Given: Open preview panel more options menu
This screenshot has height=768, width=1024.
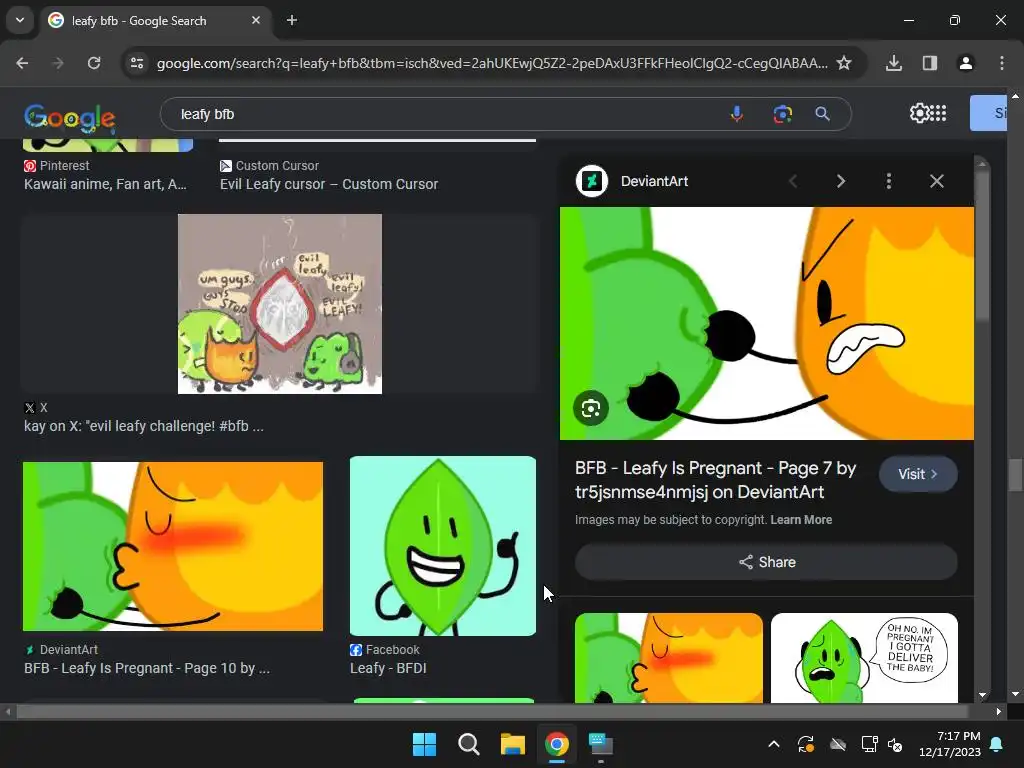Looking at the screenshot, I should coord(888,181).
